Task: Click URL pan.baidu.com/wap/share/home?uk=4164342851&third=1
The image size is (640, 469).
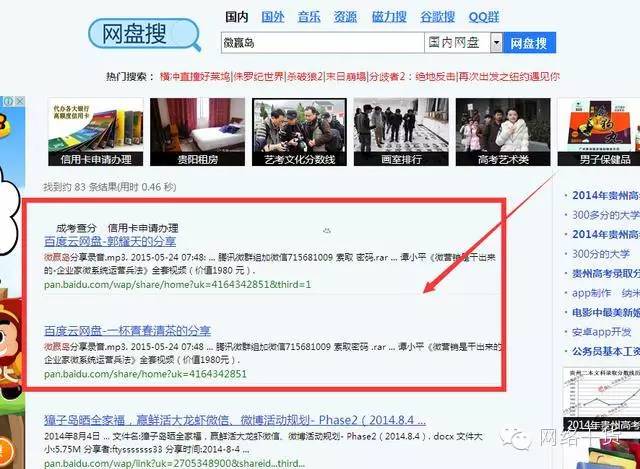Action: coord(178,284)
